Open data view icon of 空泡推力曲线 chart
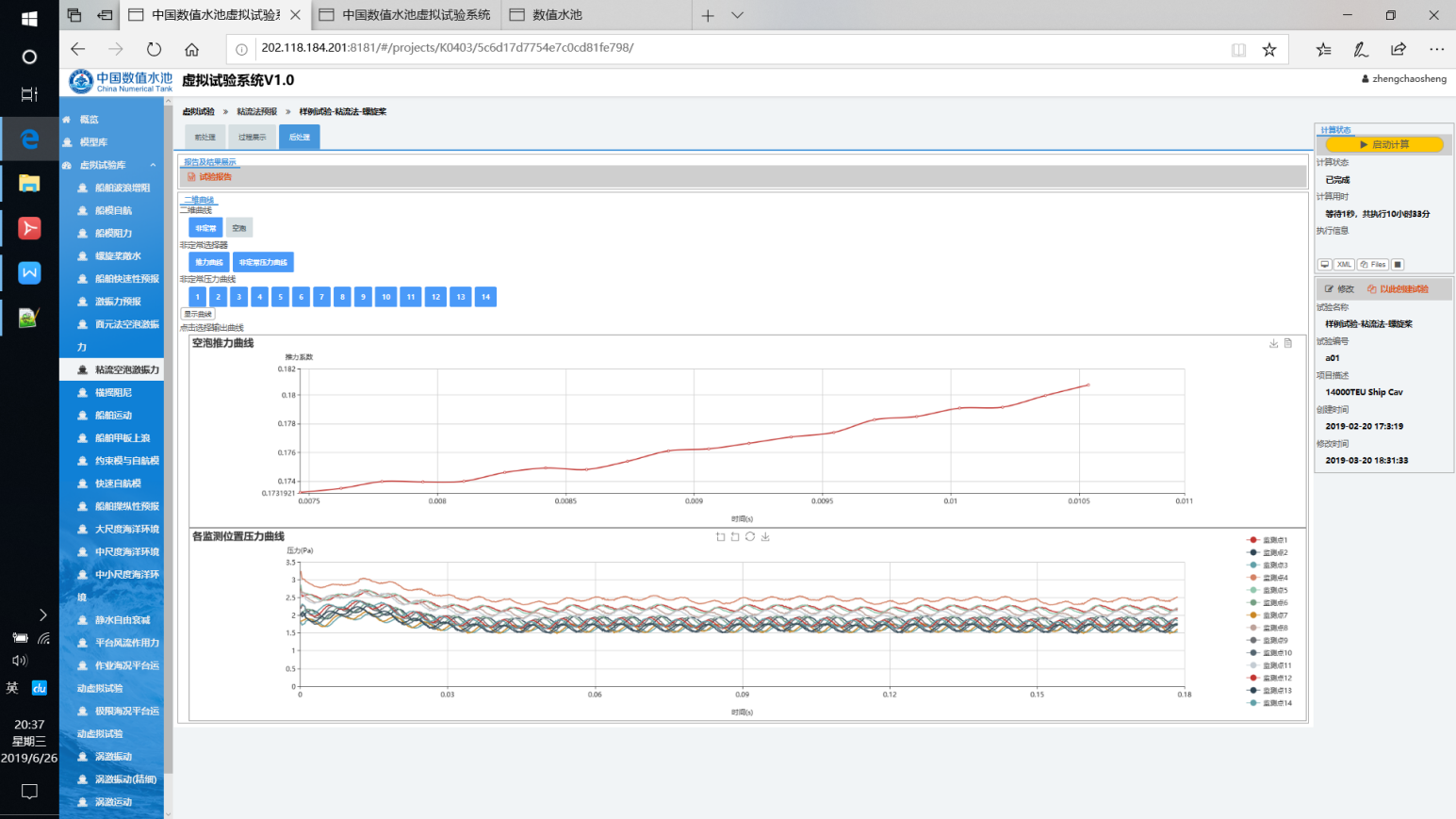Viewport: 1456px width, 819px height. coord(1288,344)
